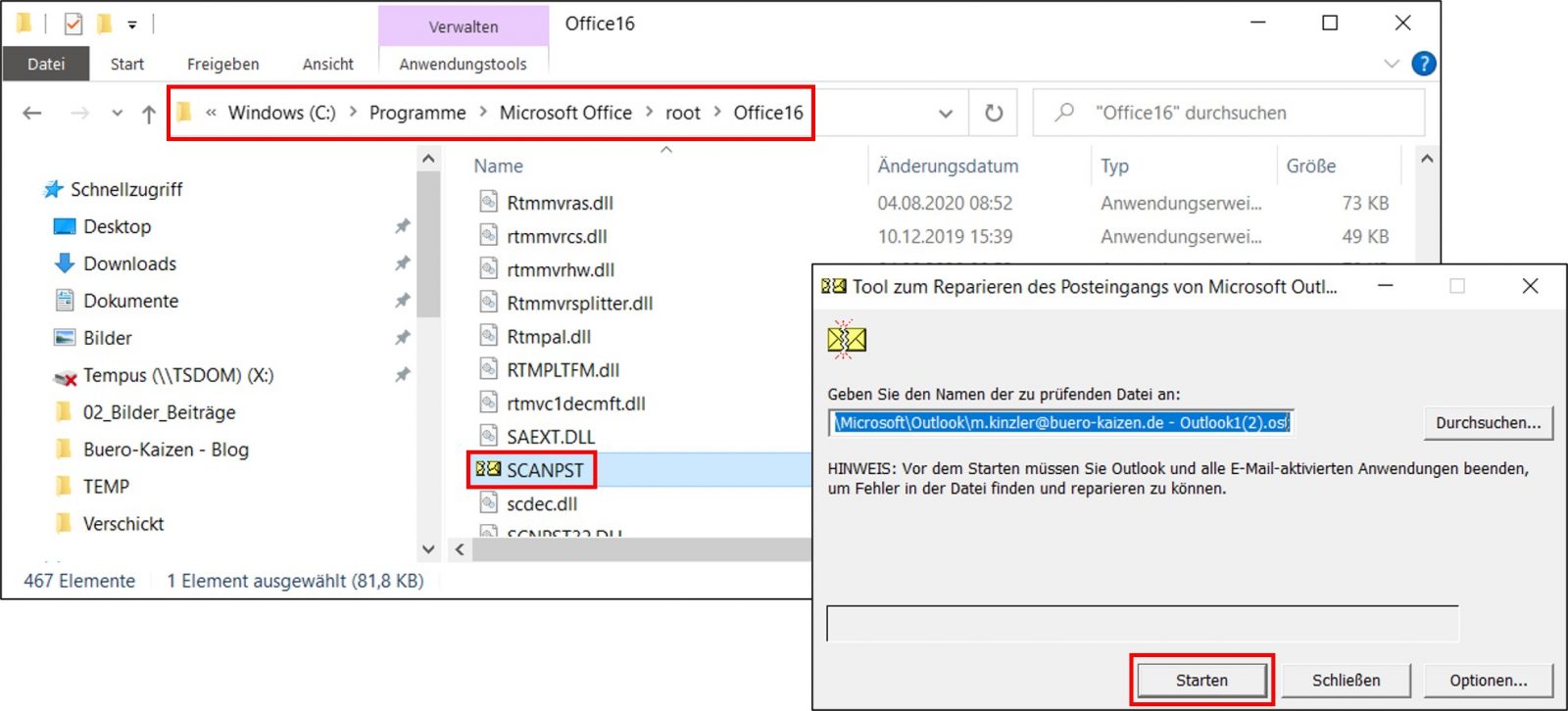Click Microsoft Office in the address path

click(x=565, y=113)
